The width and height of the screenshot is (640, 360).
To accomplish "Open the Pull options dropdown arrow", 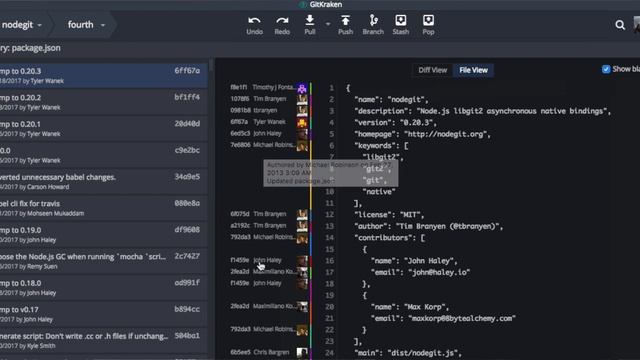I will coord(328,24).
